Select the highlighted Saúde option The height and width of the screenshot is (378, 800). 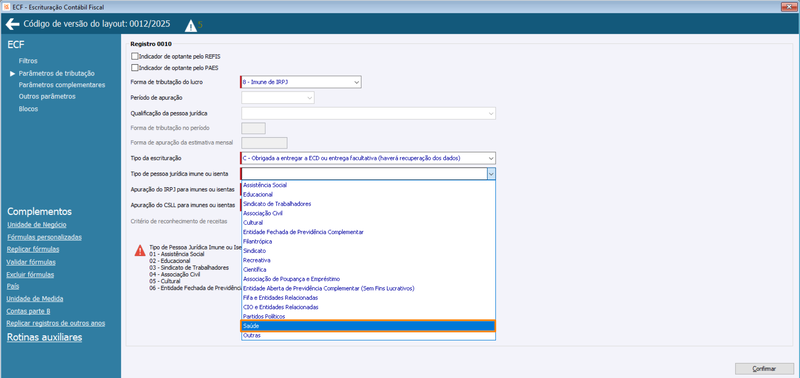click(x=368, y=326)
